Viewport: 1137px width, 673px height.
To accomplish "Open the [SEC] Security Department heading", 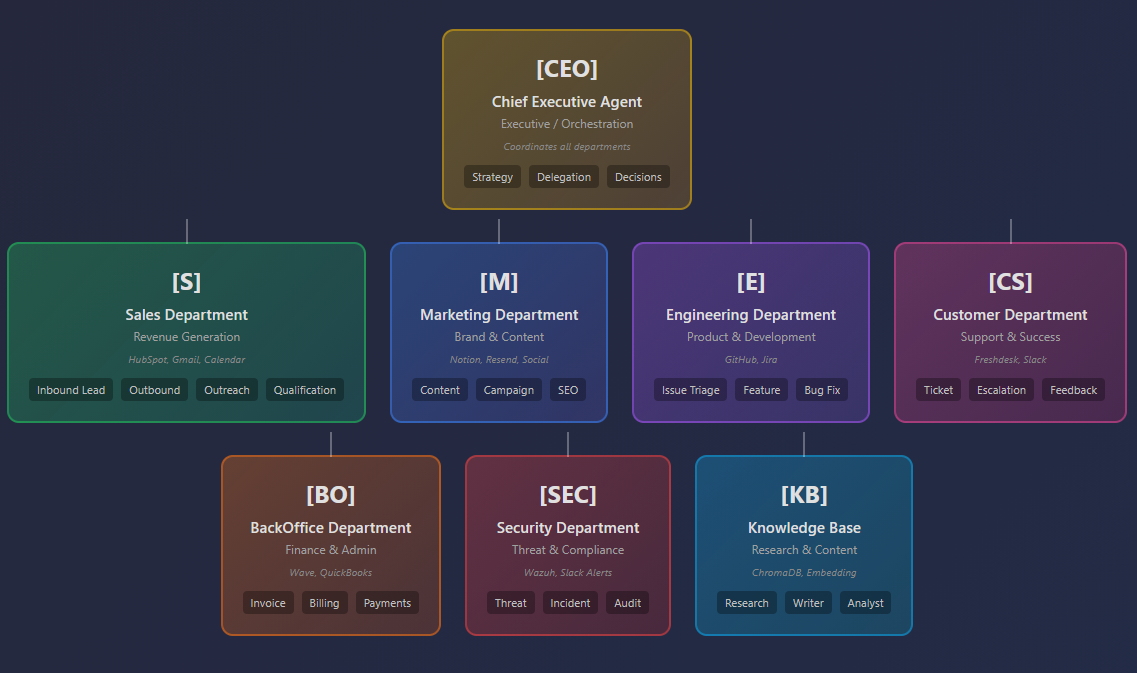I will click(x=568, y=511).
